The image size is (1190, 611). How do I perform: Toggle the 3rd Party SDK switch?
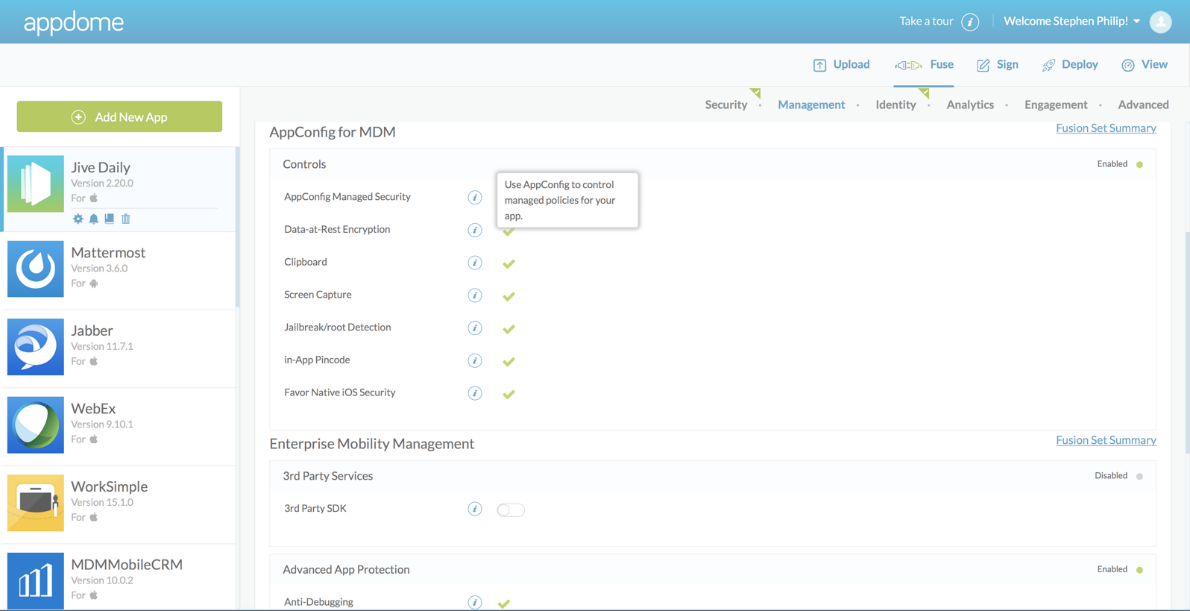click(511, 510)
